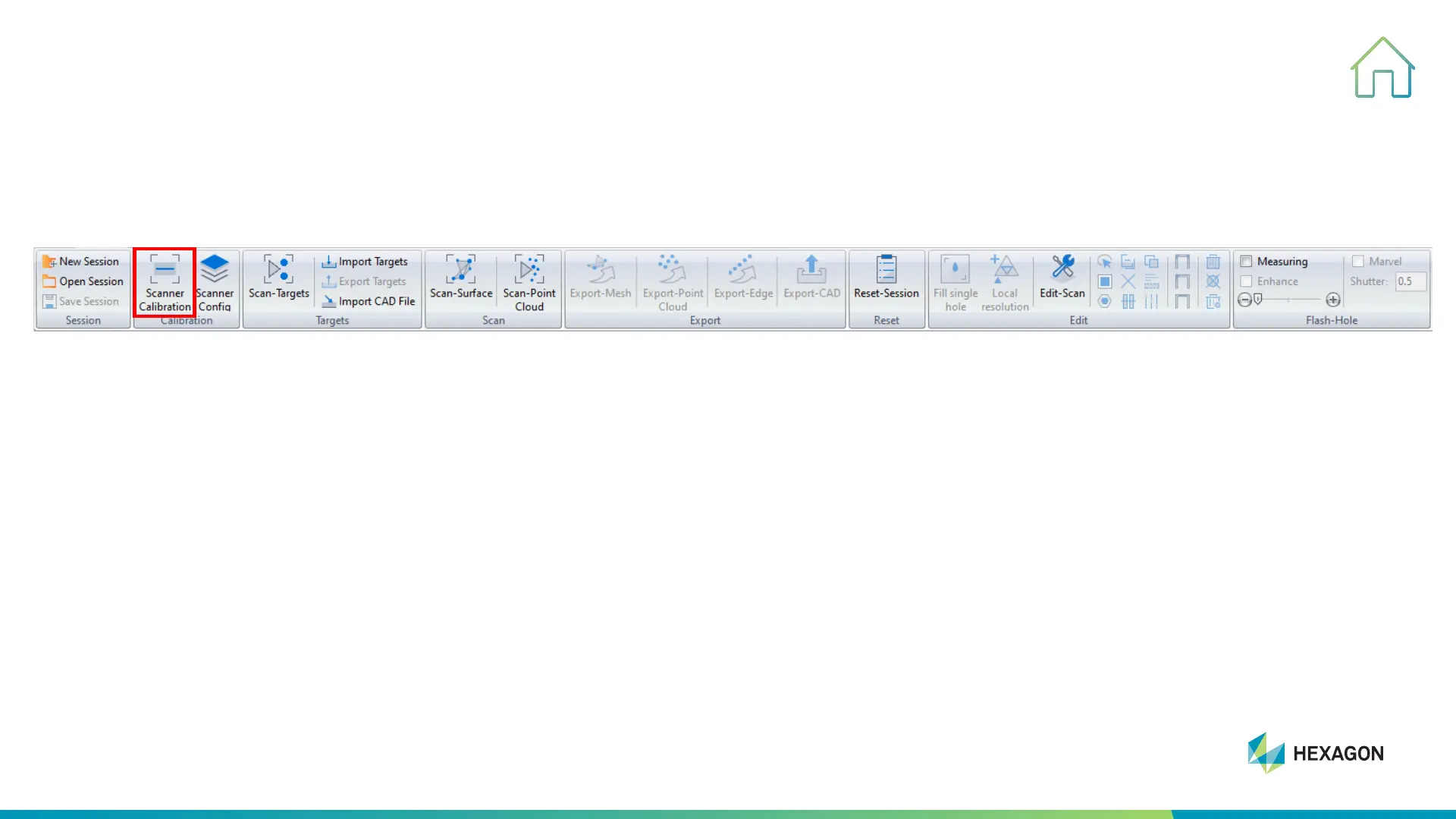This screenshot has height=819, width=1456.
Task: Click the Scanner Calibration icon
Action: [x=165, y=270]
